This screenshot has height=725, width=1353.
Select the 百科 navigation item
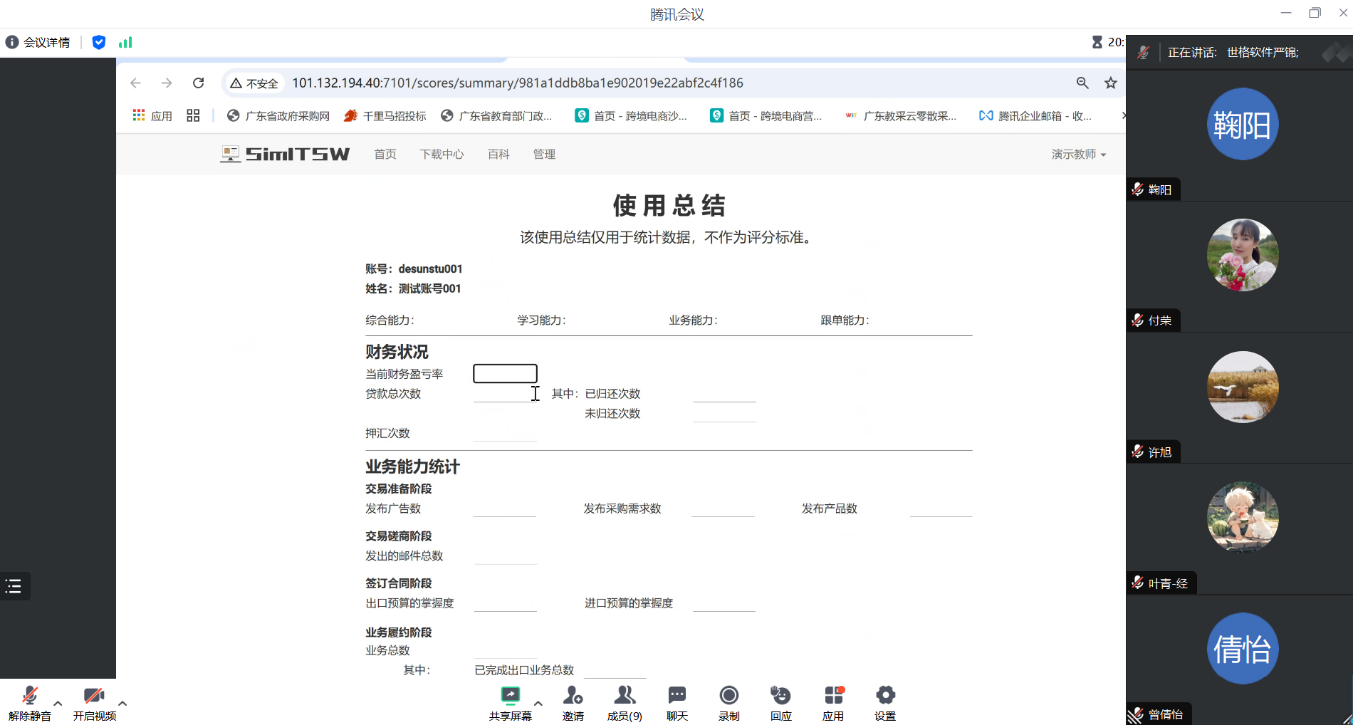498,155
